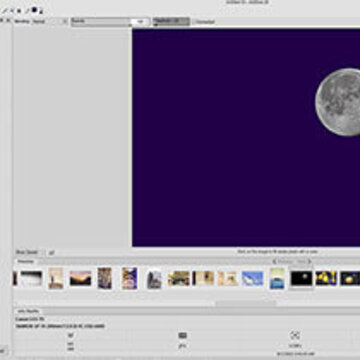360x360 pixels.
Task: Go to previous filmstrip page arrow
Action: 274,262
